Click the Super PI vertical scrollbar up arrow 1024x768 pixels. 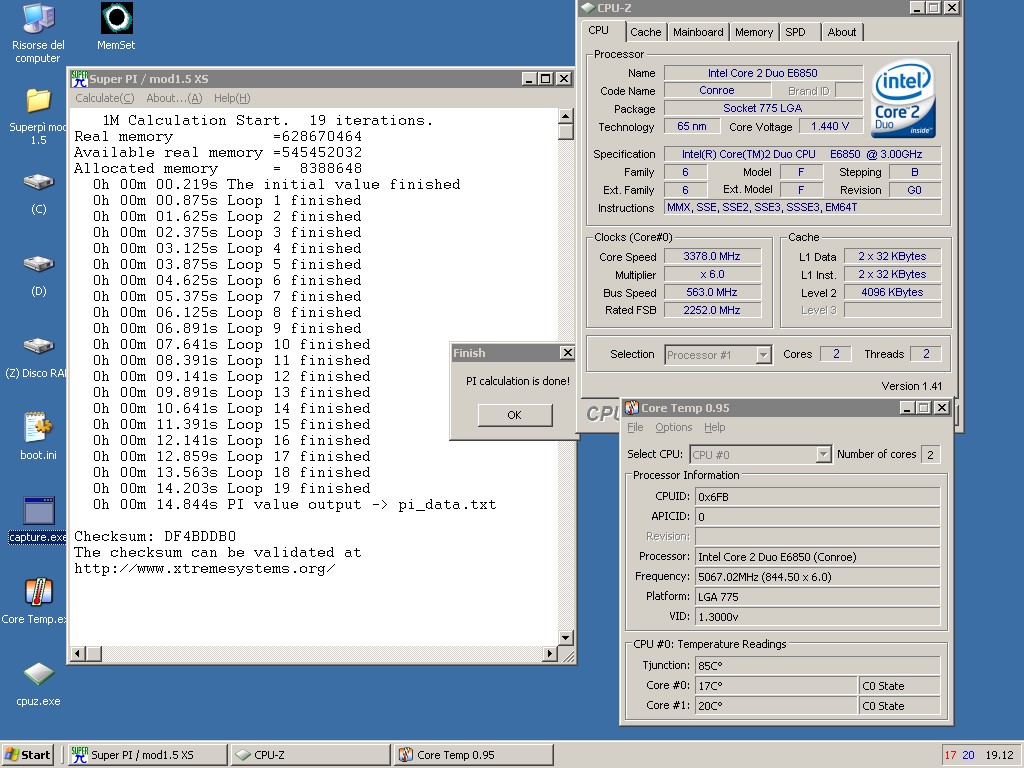566,116
